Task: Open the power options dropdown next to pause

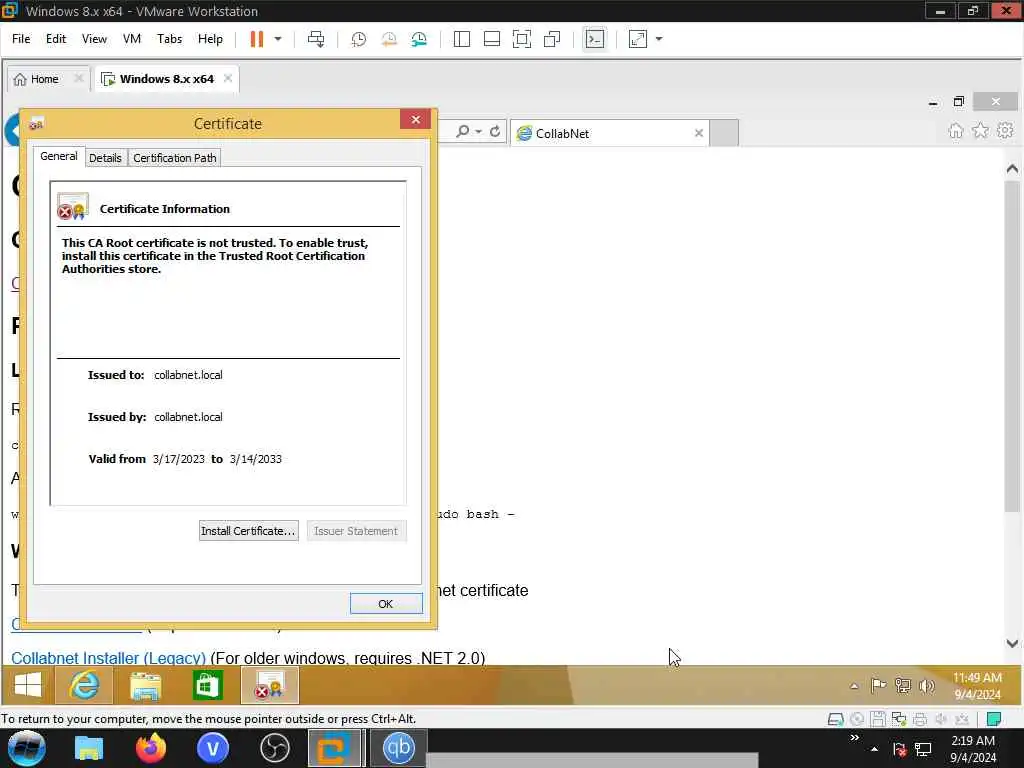Action: [x=278, y=39]
